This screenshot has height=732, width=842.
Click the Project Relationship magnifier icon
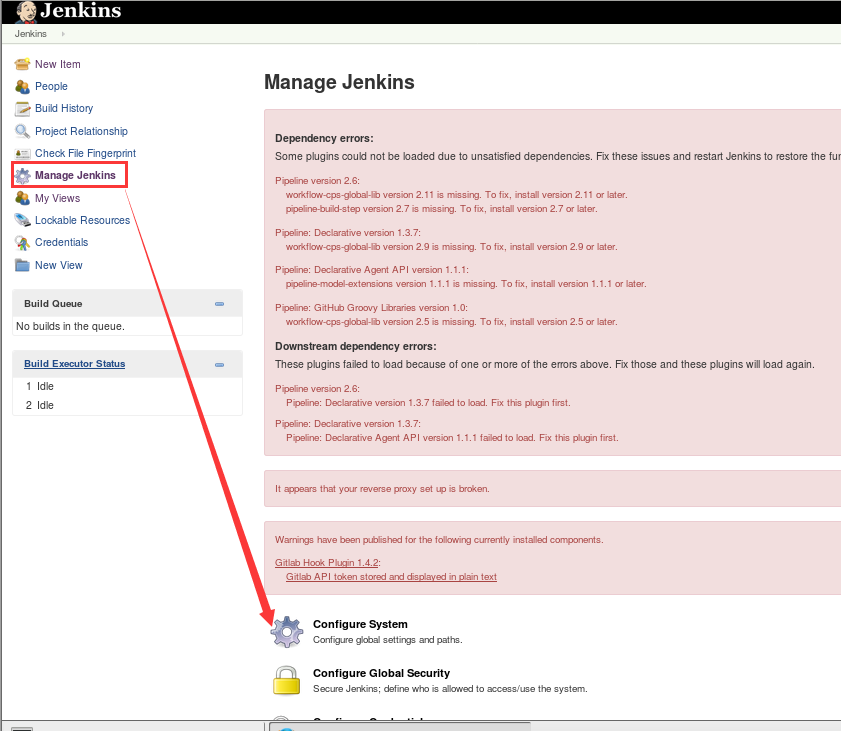point(22,131)
